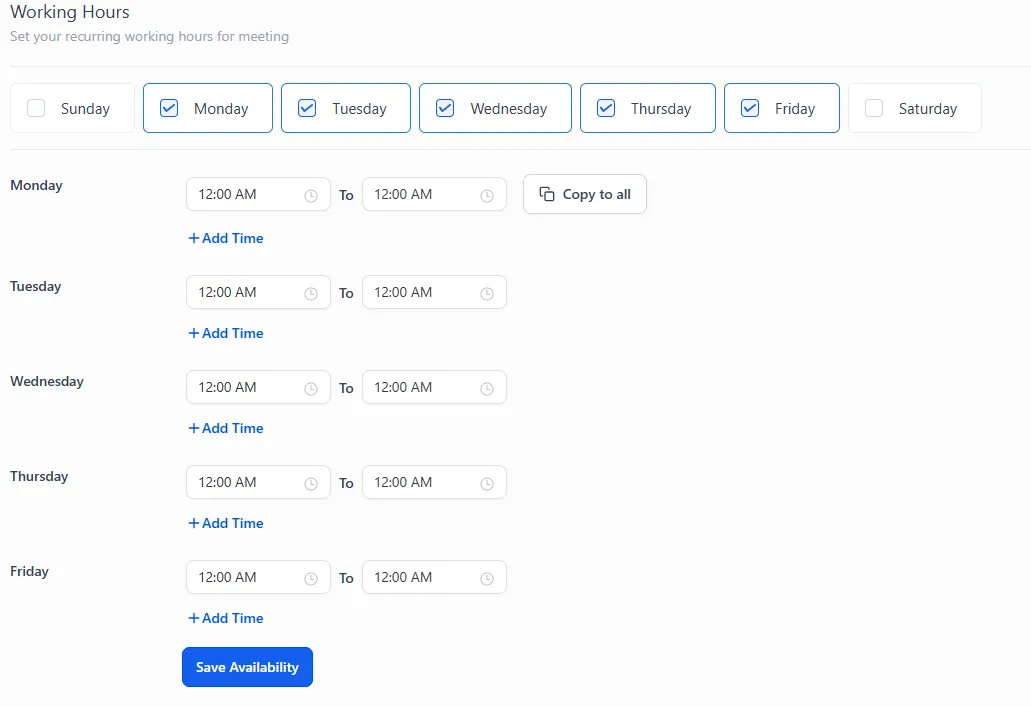Click the clock icon in Monday's end time
1031x707 pixels.
click(x=487, y=195)
